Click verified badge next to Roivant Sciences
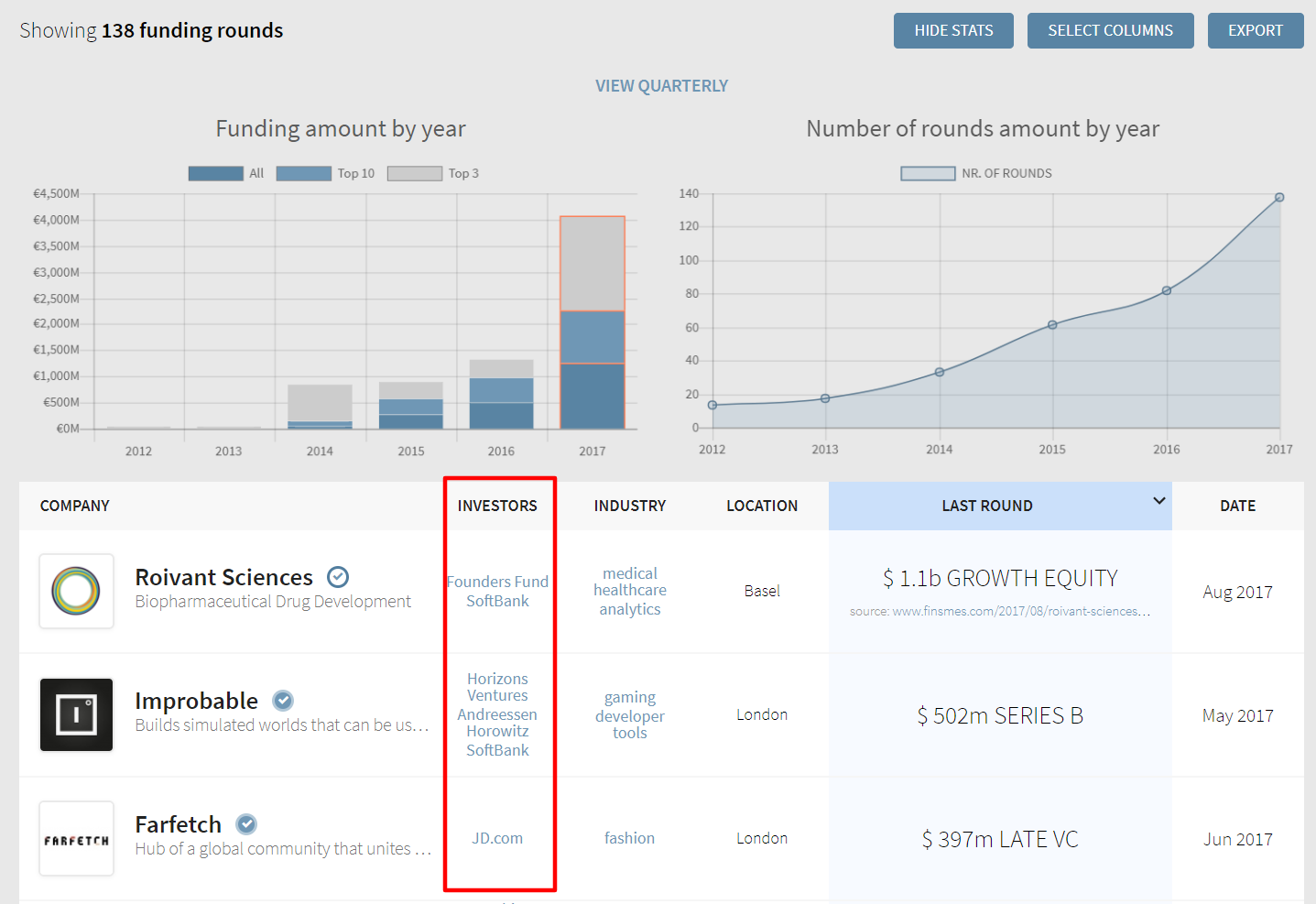This screenshot has height=904, width=1316. (338, 577)
